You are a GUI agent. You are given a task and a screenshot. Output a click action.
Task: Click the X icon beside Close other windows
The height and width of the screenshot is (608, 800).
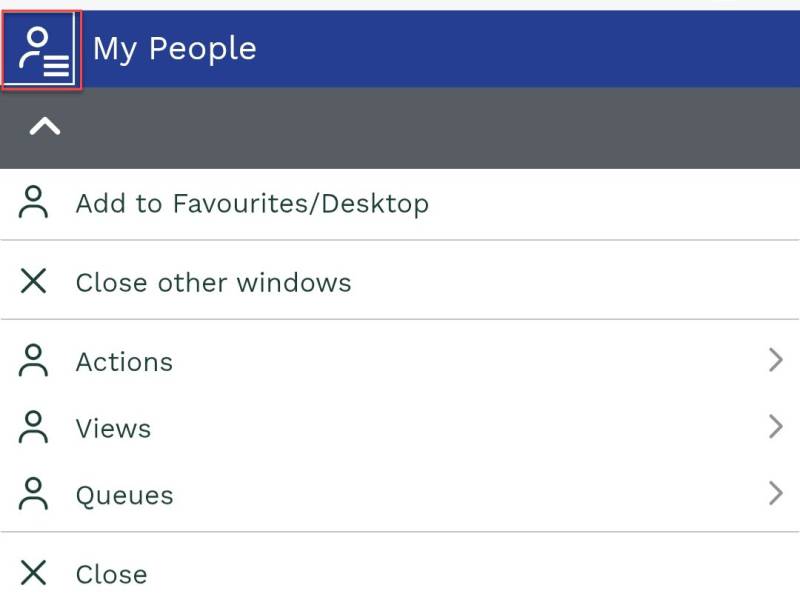point(34,282)
